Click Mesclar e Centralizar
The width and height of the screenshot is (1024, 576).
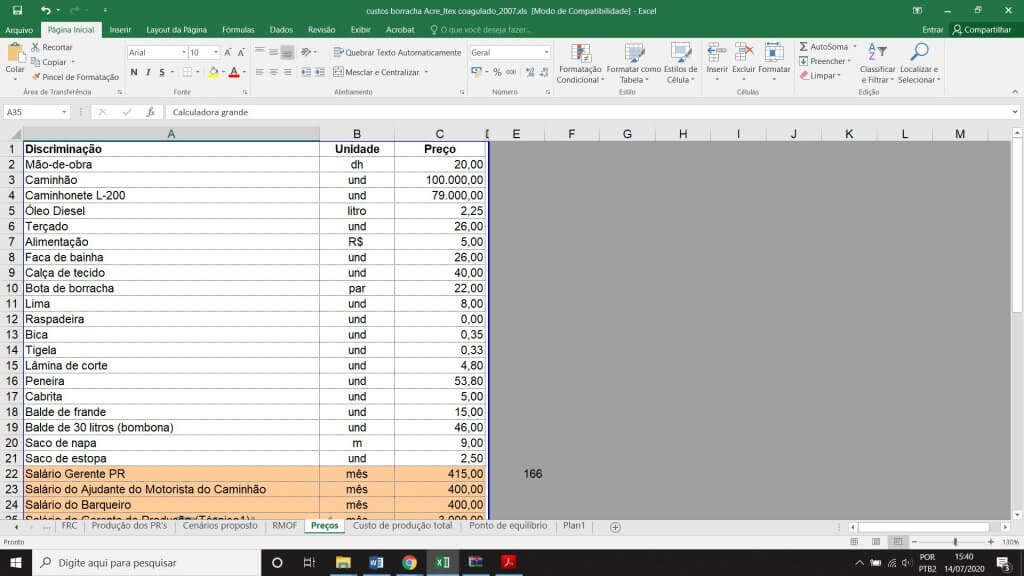click(382, 72)
